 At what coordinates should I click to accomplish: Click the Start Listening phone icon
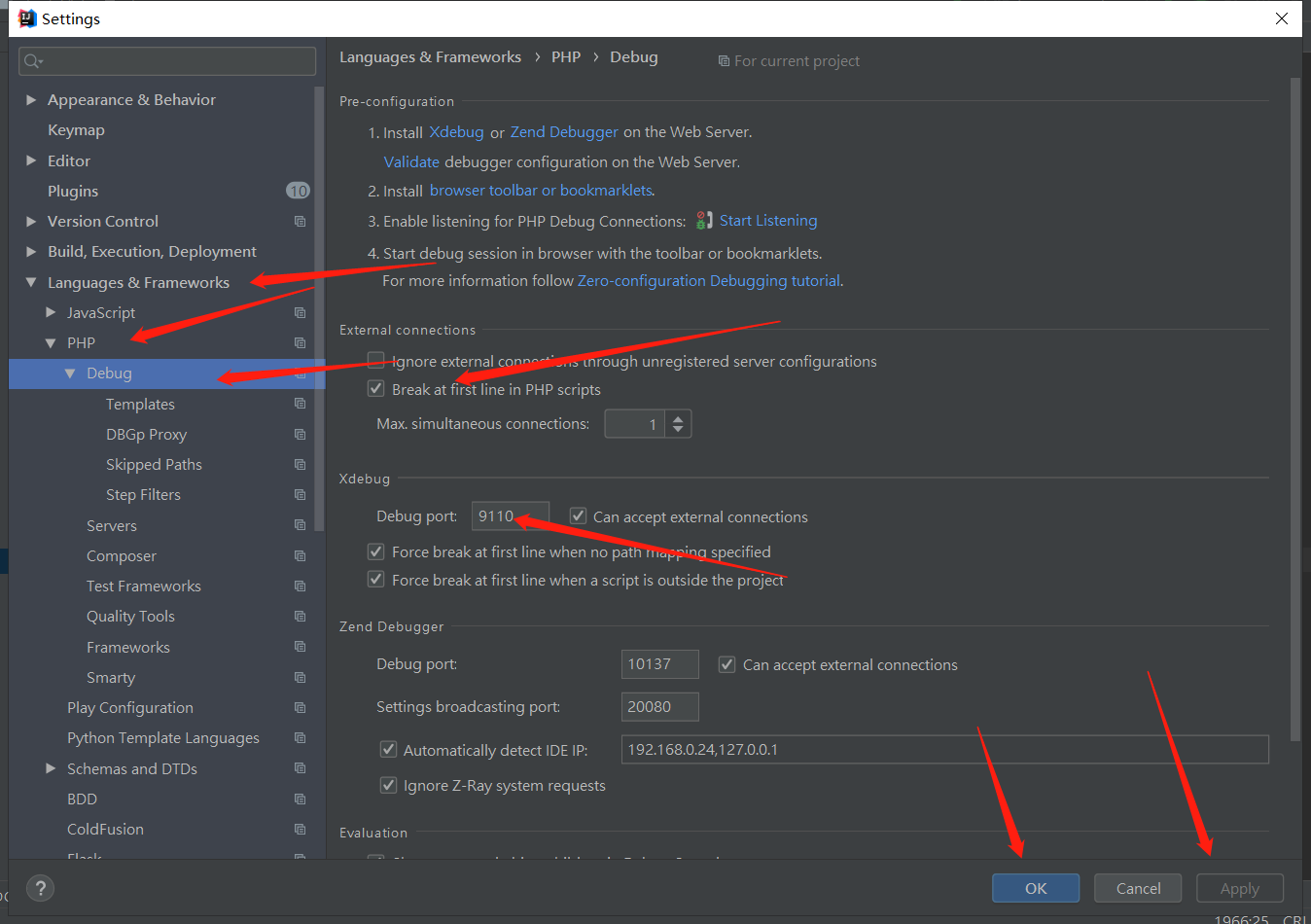(705, 221)
